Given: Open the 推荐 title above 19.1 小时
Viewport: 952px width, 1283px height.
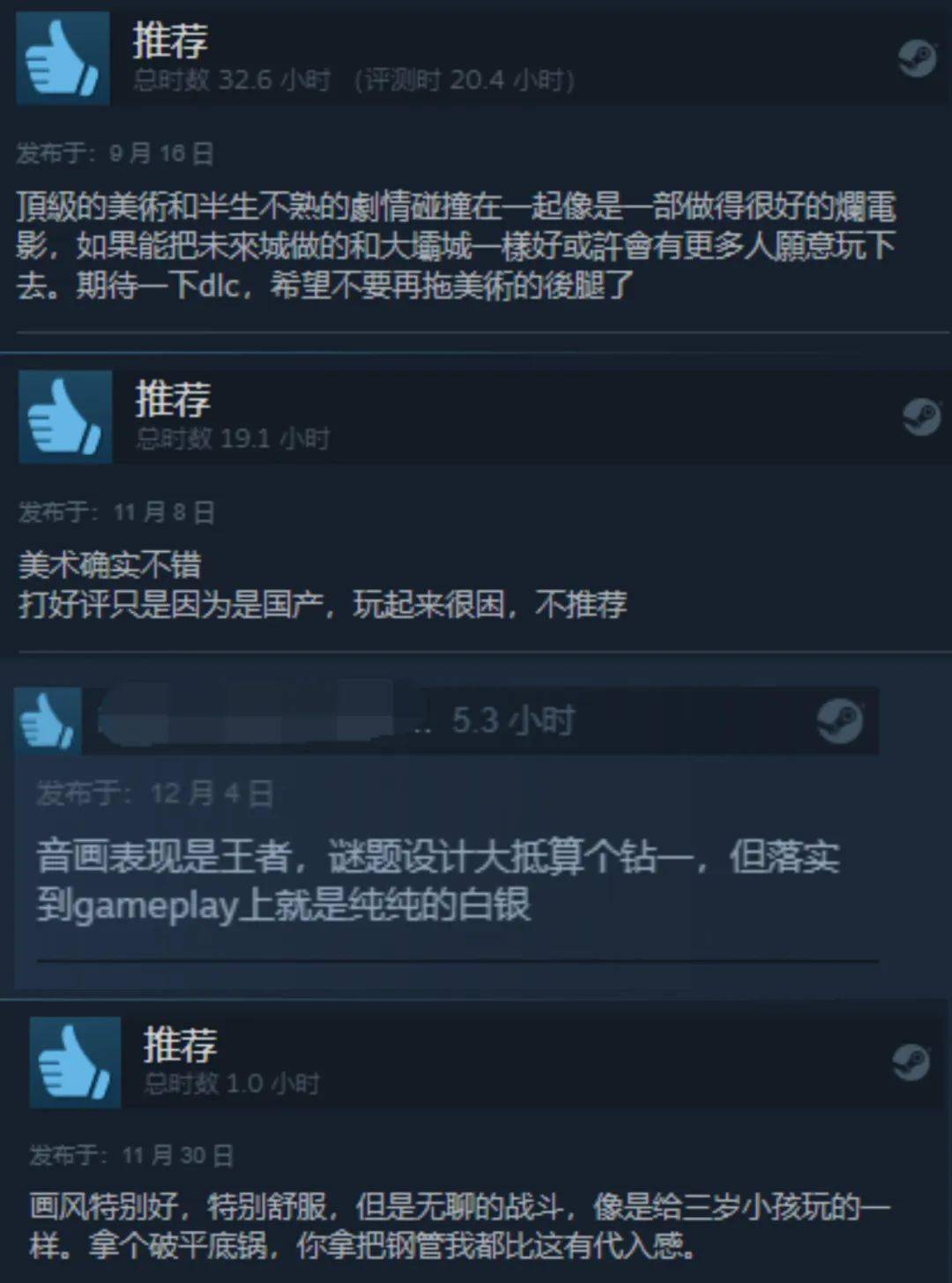Looking at the screenshot, I should pyautogui.click(x=173, y=399).
